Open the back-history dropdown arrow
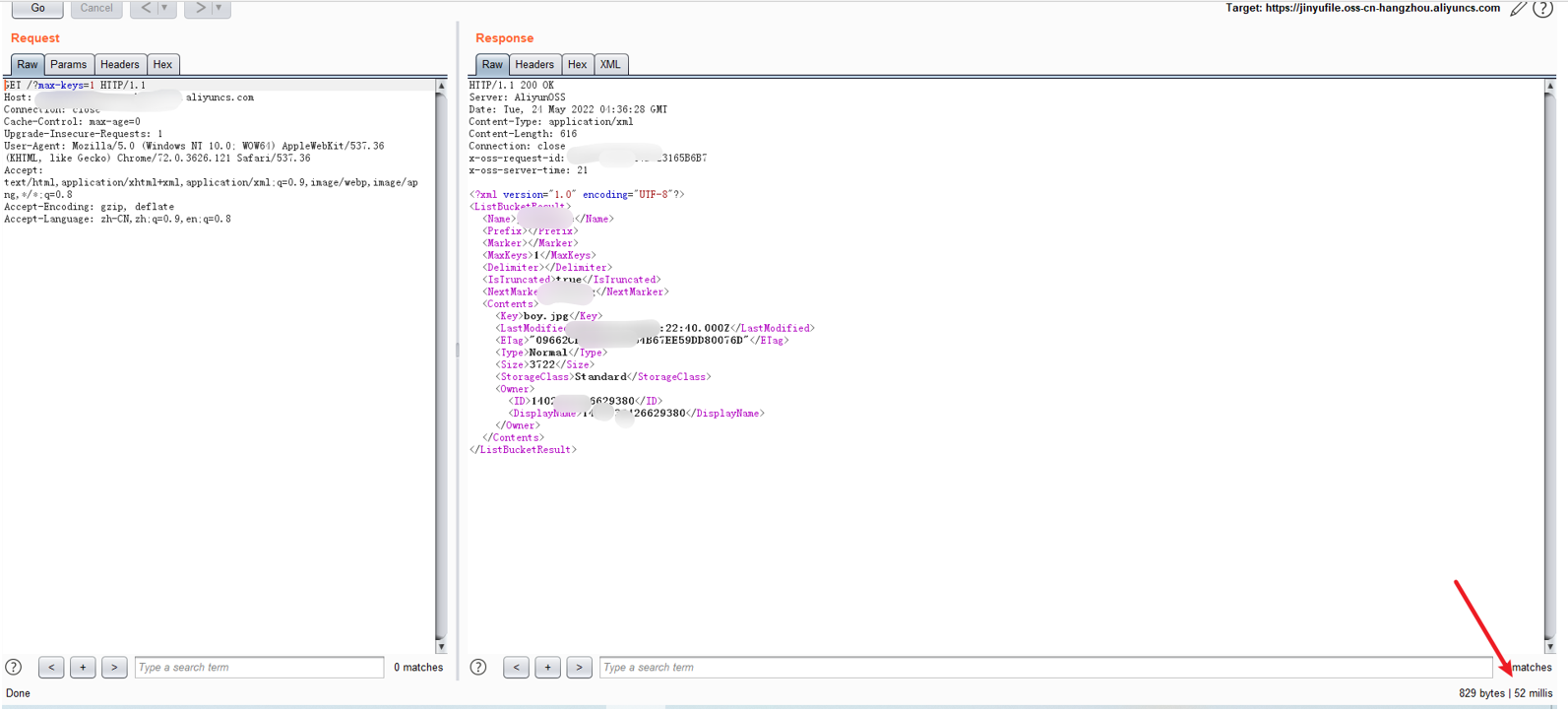Screen dimensions: 1568x711 click(x=165, y=8)
